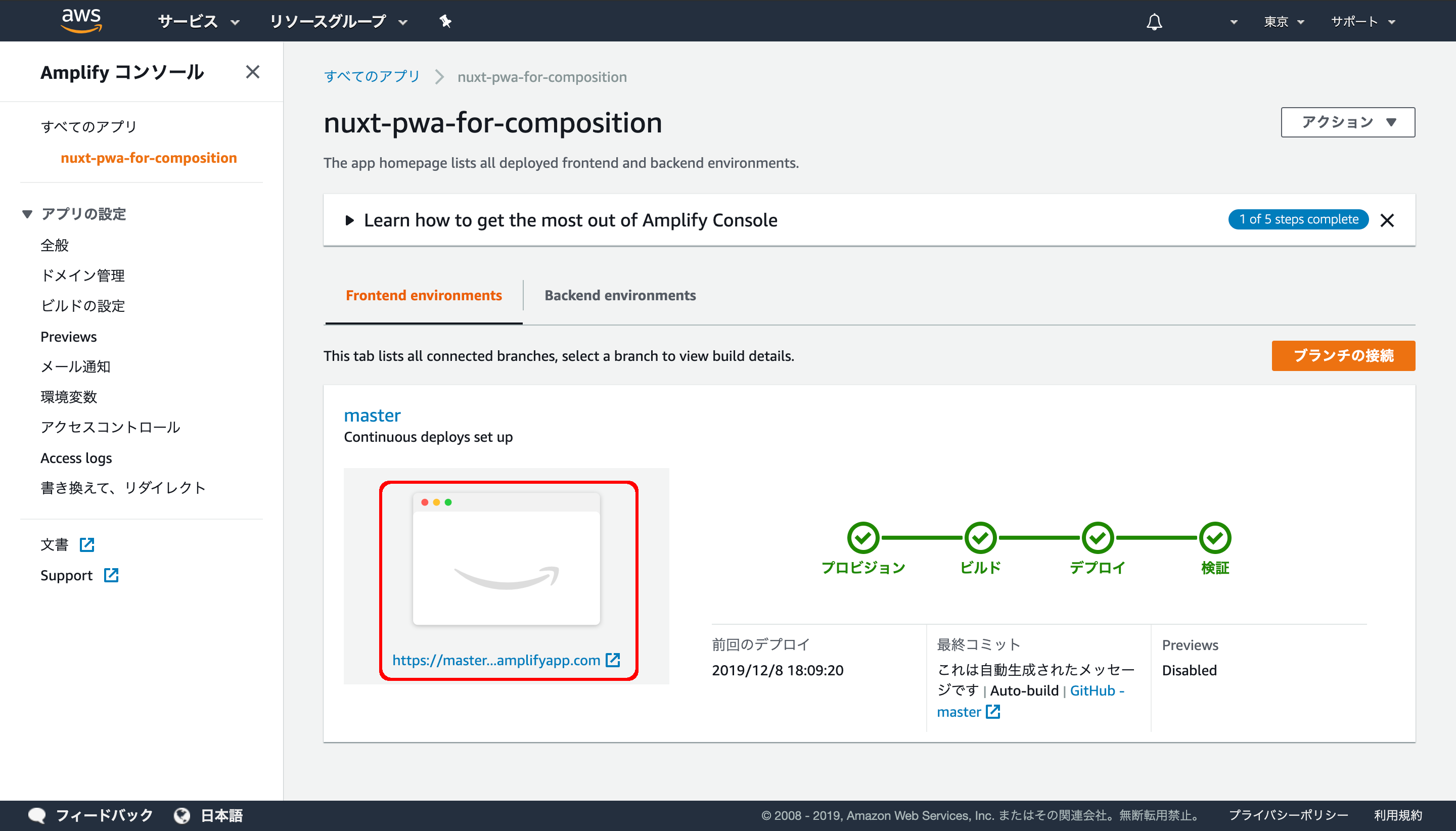Dismiss the Learn how banner with X

point(1387,220)
